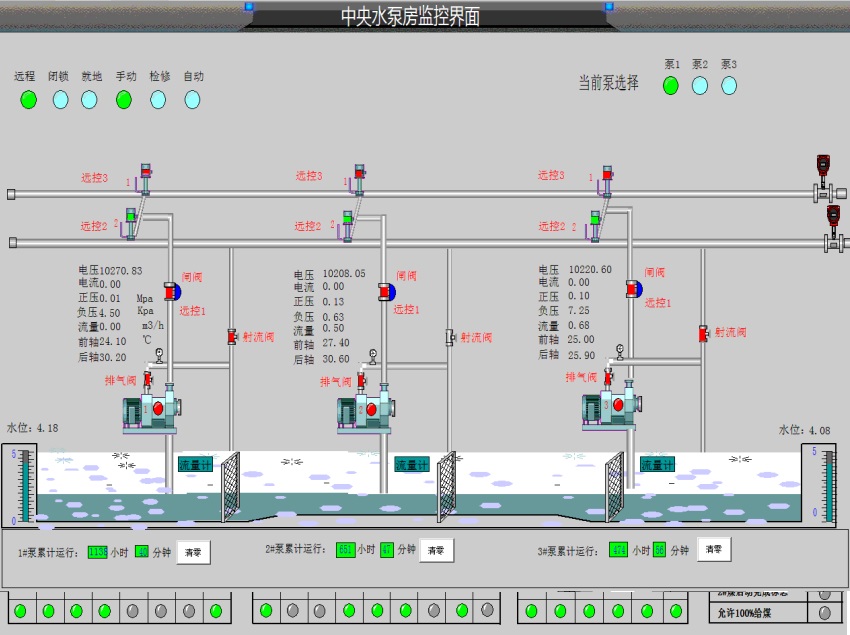Click the left water level gauge
The image size is (850, 635).
pyautogui.click(x=24, y=486)
